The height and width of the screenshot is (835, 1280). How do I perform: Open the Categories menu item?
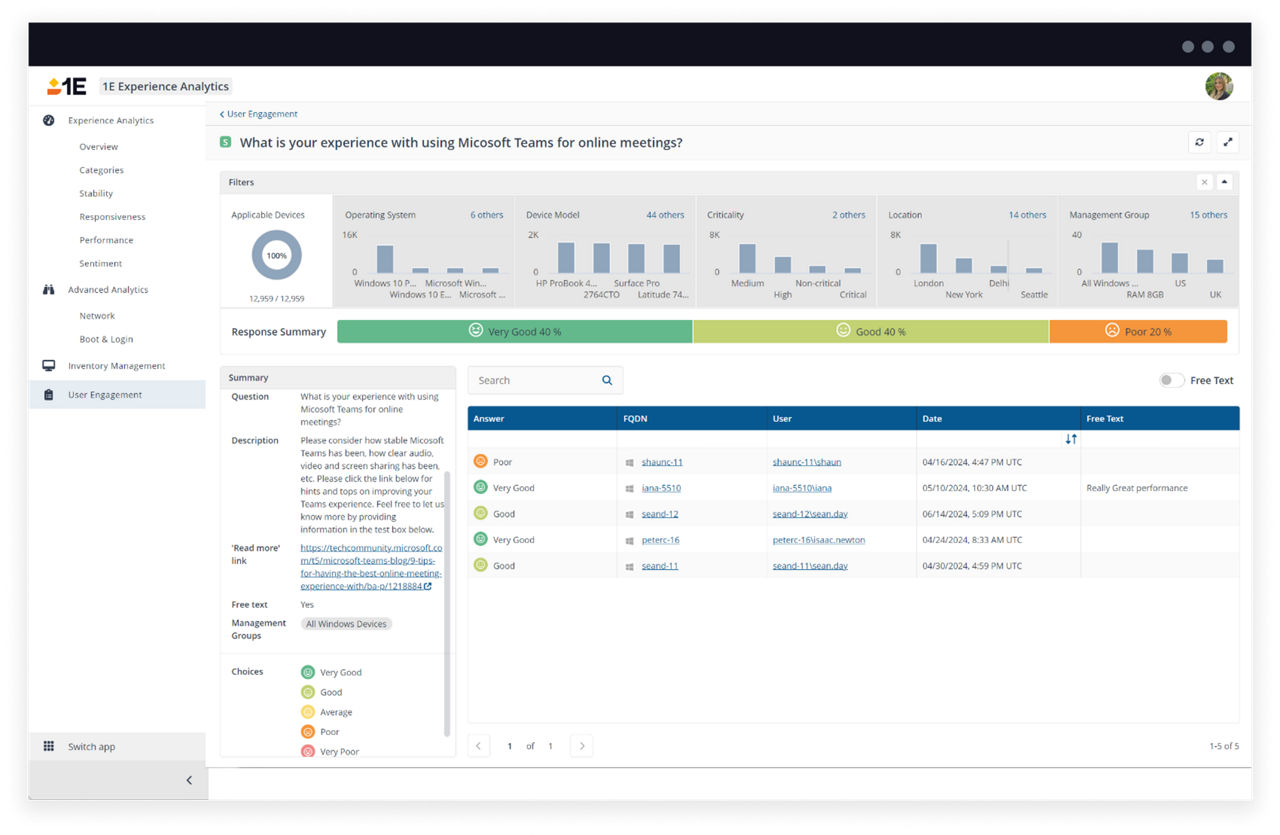coord(102,170)
